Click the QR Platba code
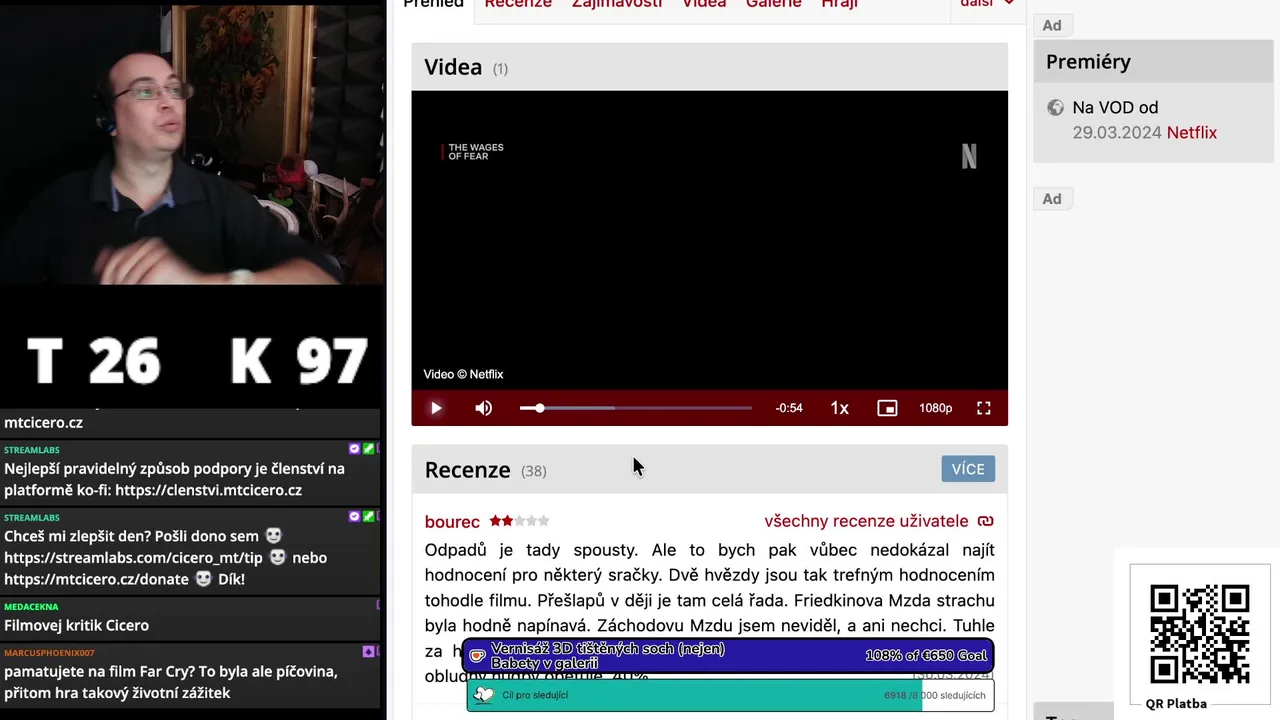 coord(1199,634)
